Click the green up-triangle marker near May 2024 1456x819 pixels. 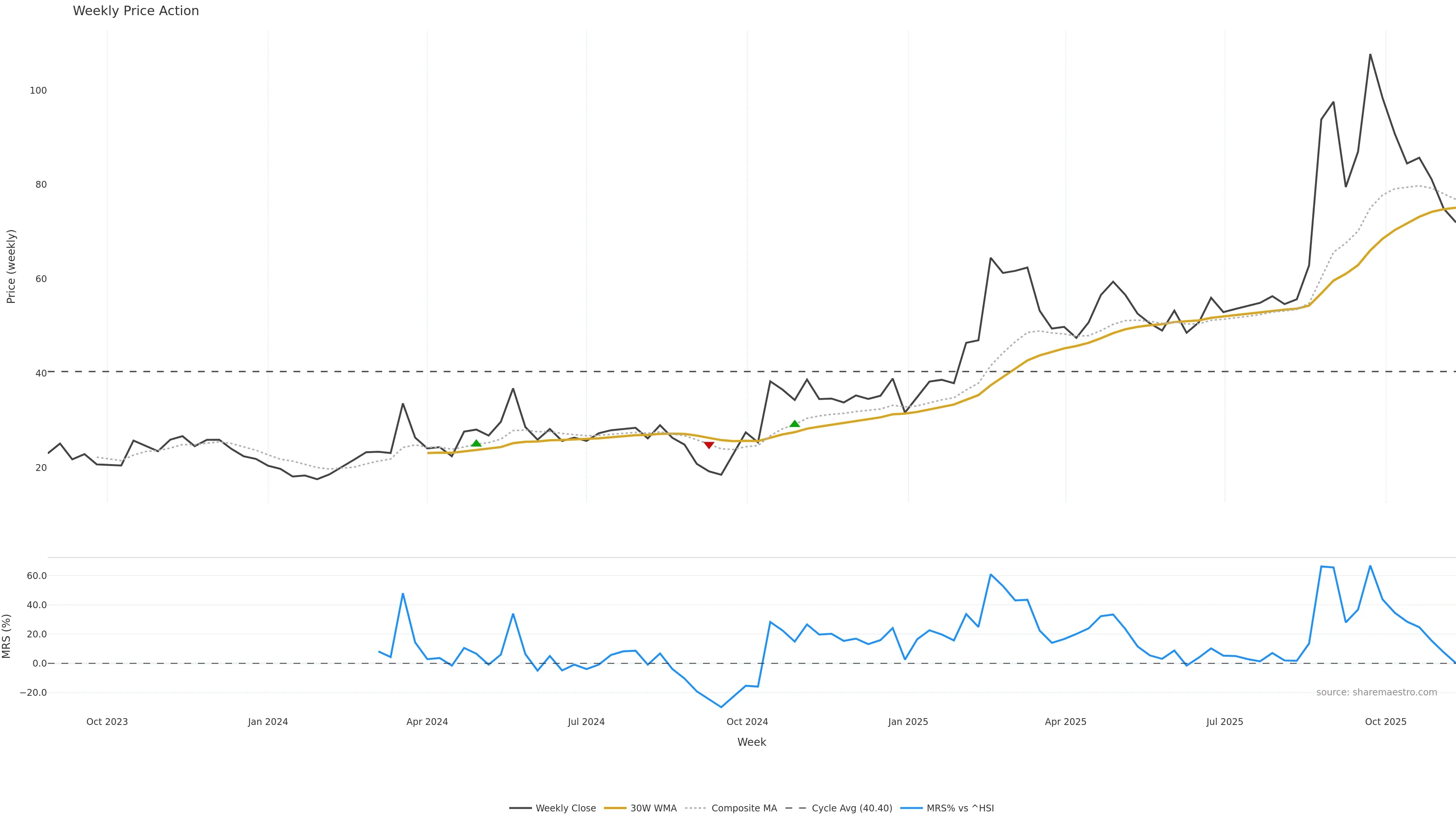coord(476,443)
